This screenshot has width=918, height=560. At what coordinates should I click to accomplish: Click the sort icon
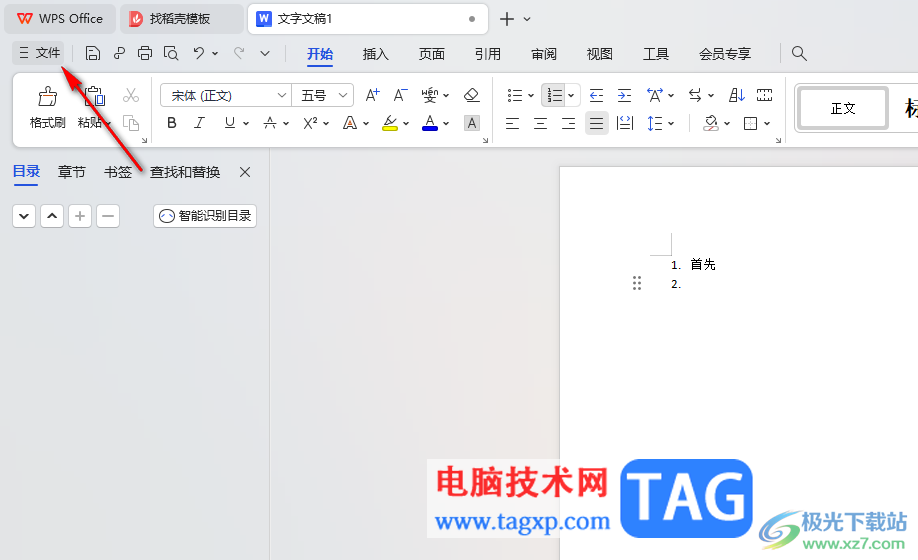[737, 95]
